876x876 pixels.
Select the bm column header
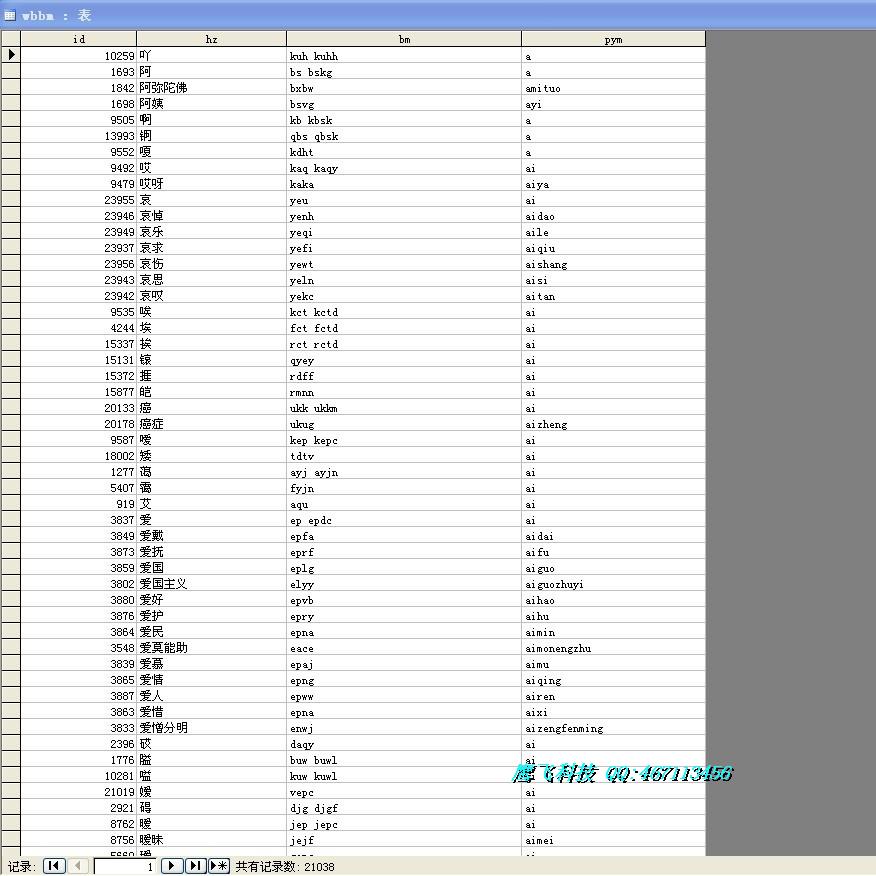pos(404,39)
